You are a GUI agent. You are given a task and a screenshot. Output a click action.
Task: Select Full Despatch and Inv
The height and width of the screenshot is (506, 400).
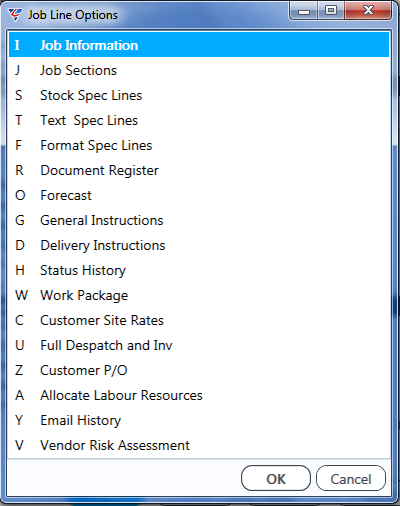199,345
